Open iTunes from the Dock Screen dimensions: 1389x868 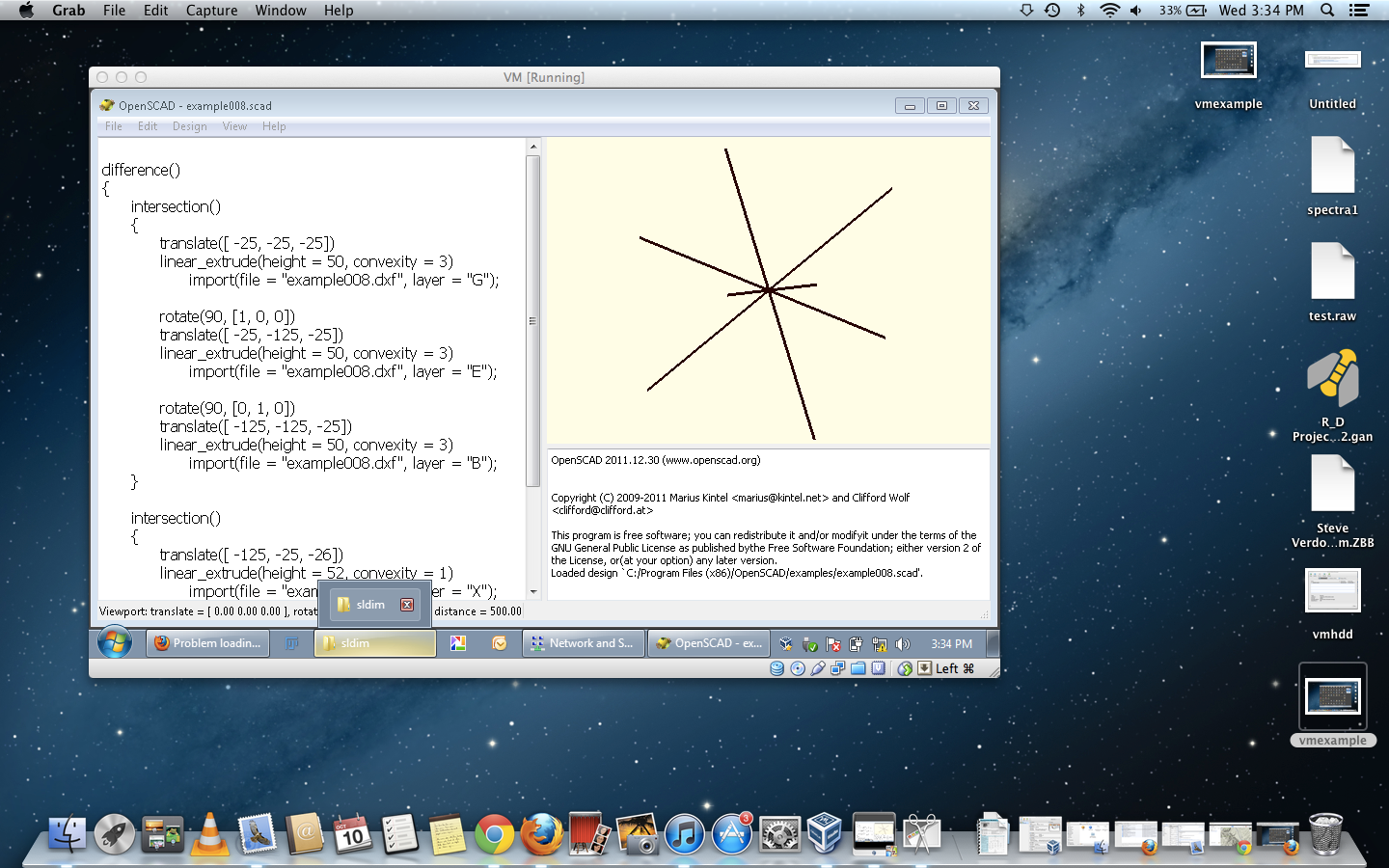click(x=685, y=834)
